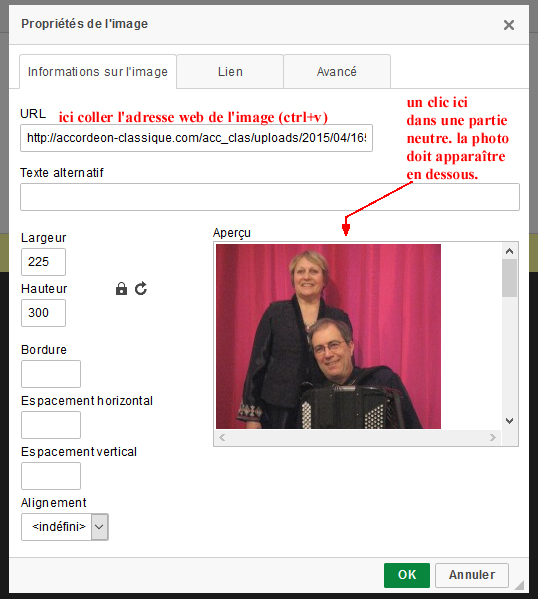Click the preview scroll up arrow
This screenshot has height=599, width=538.
pos(509,251)
